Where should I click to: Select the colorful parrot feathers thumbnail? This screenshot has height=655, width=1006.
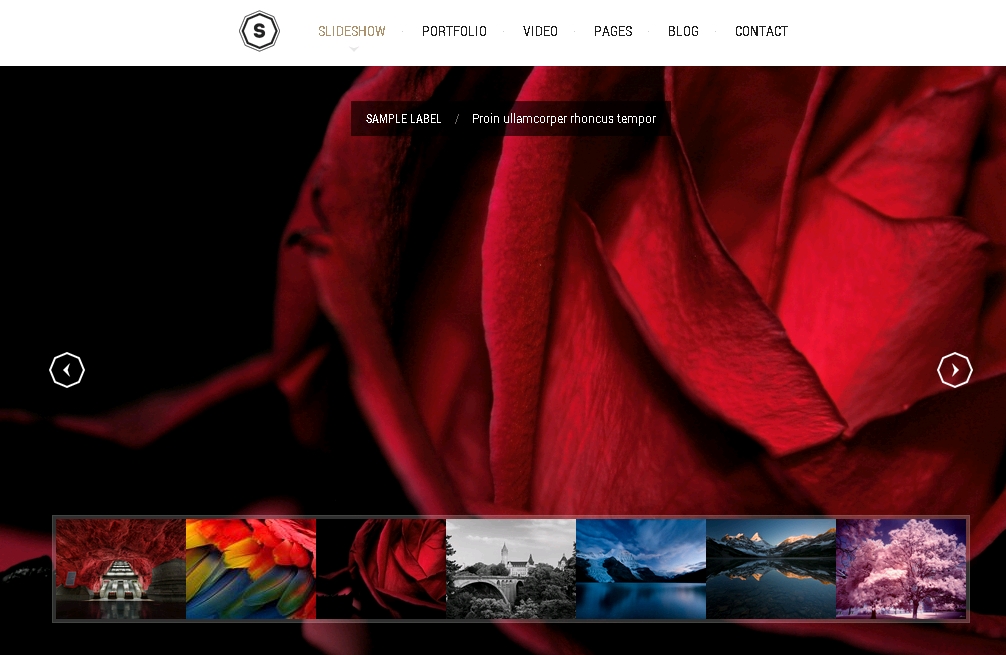tap(250, 569)
